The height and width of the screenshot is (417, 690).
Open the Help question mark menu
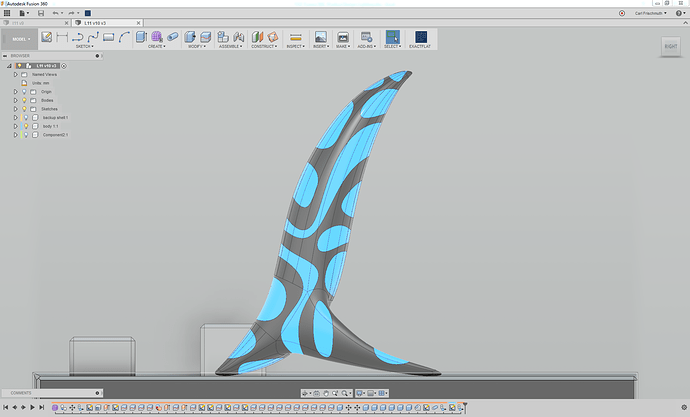680,13
